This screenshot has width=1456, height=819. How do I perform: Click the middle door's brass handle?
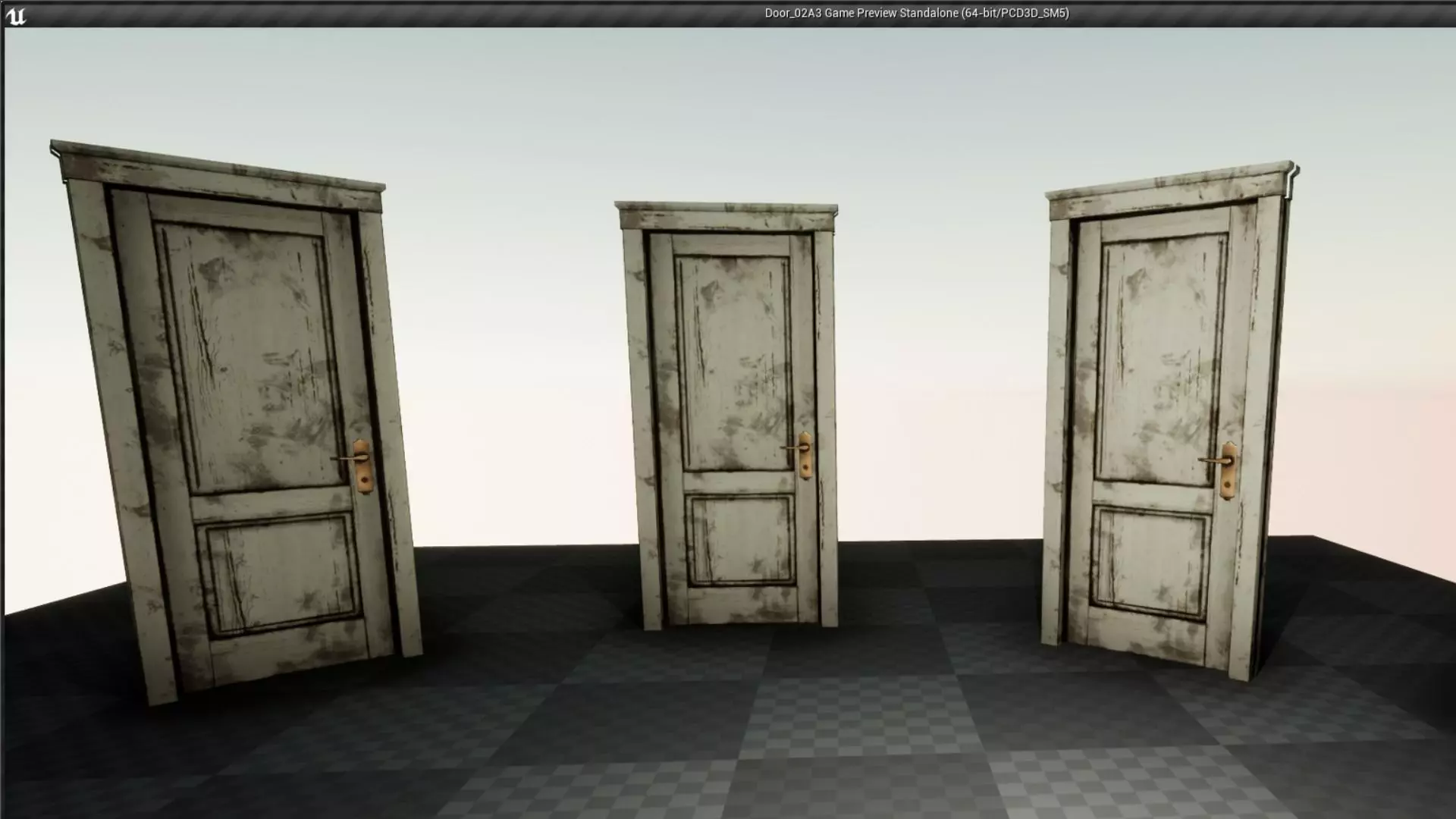[800, 455]
